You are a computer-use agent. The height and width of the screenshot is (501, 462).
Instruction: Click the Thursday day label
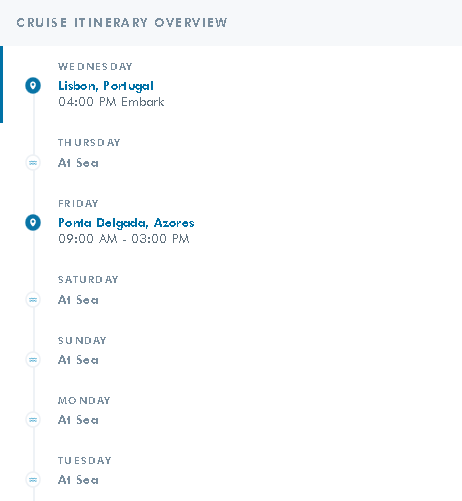(89, 142)
